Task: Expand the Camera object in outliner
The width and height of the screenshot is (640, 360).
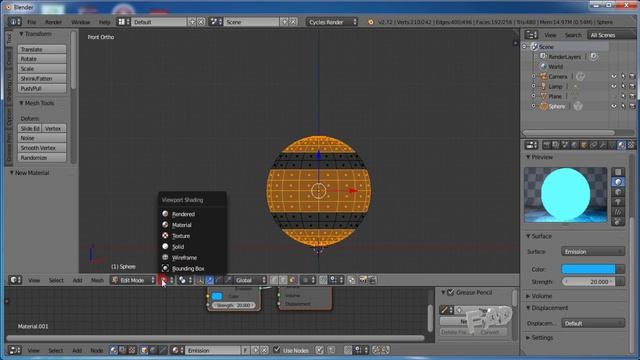Action: tap(533, 76)
